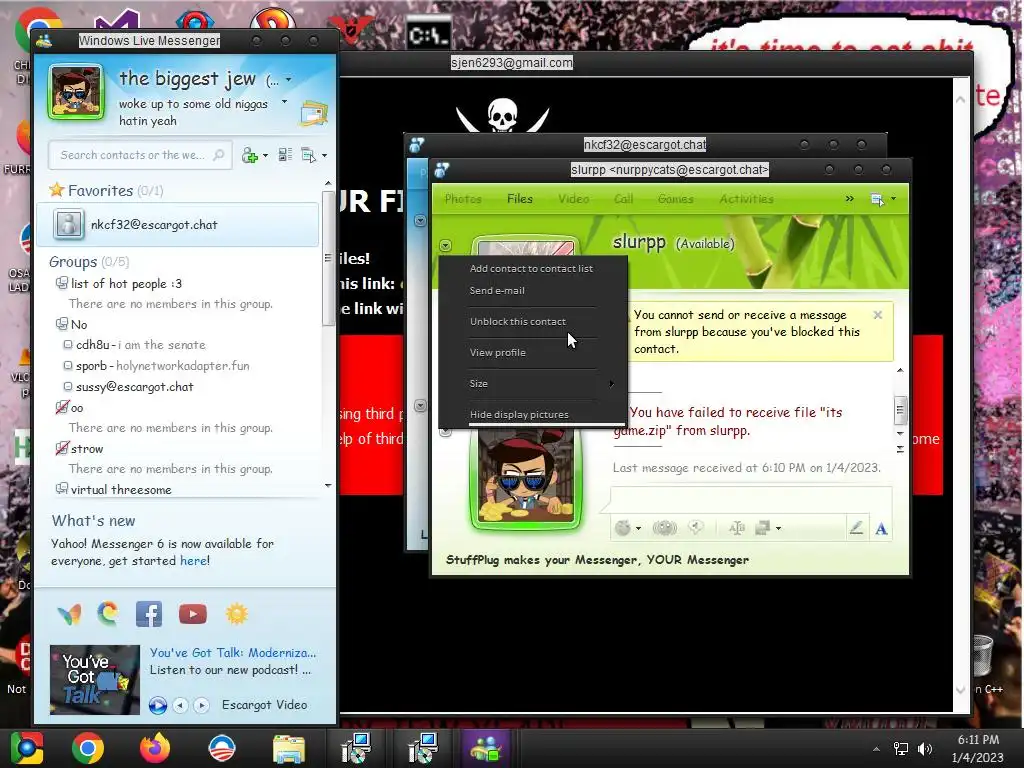Open the personal message dropdown arrow

(x=284, y=102)
